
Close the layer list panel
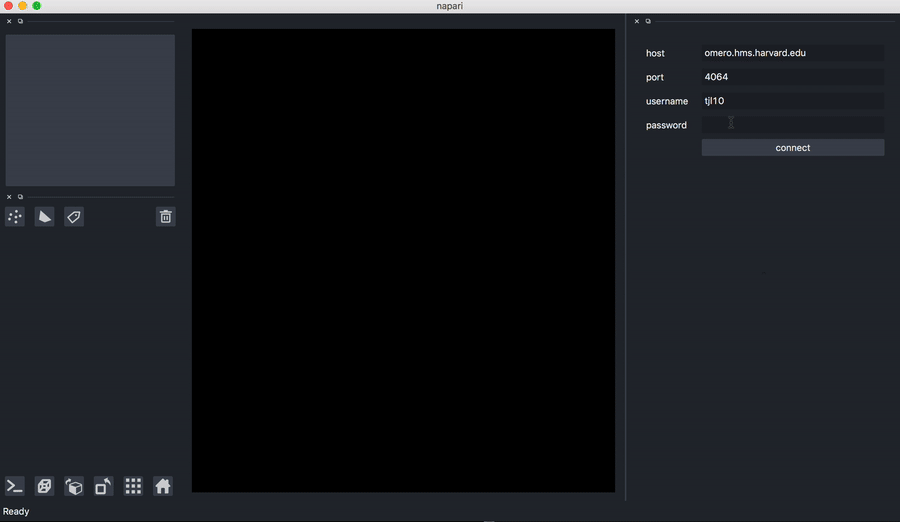point(9,197)
